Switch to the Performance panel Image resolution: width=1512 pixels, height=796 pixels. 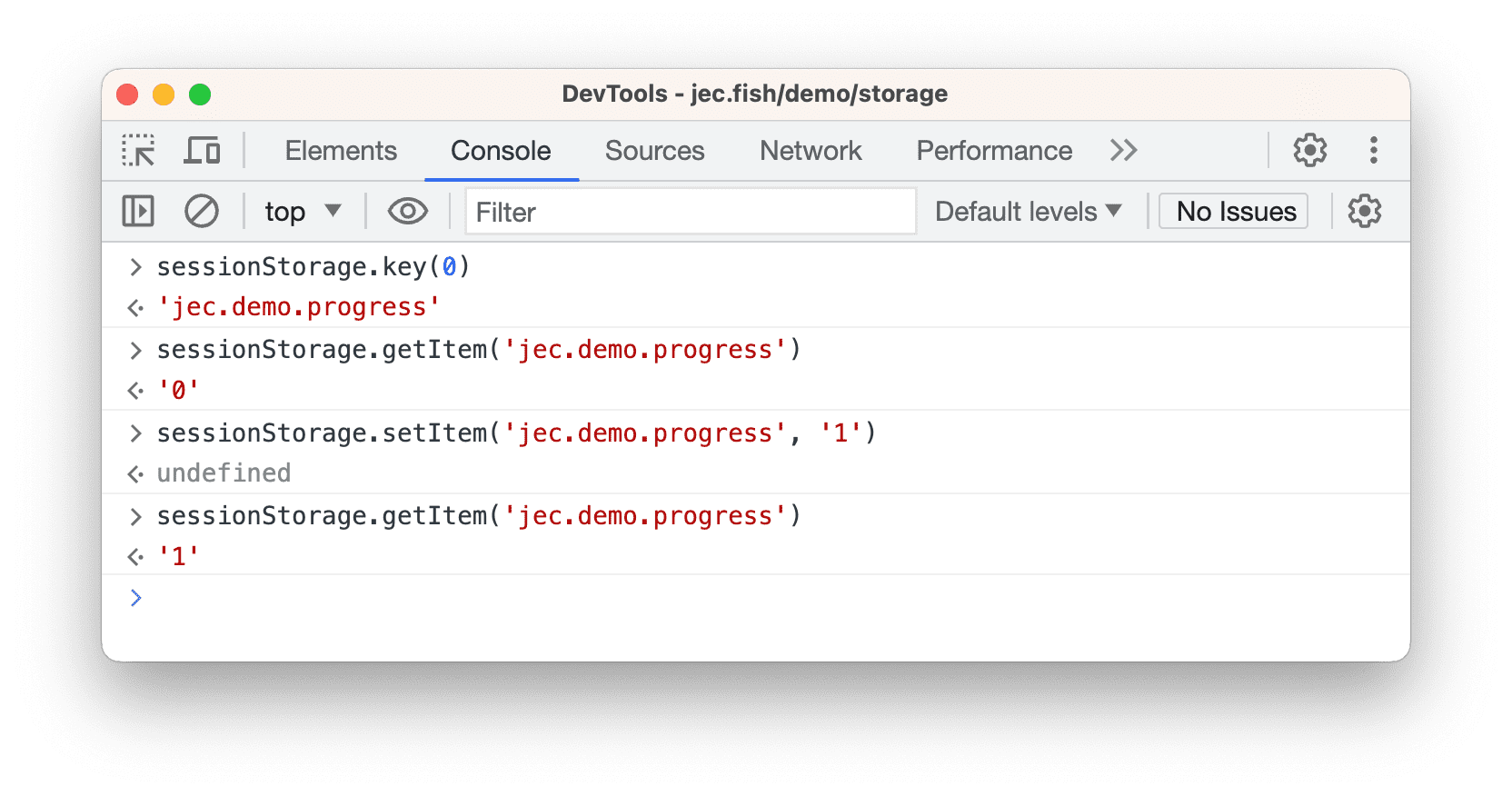tap(993, 150)
